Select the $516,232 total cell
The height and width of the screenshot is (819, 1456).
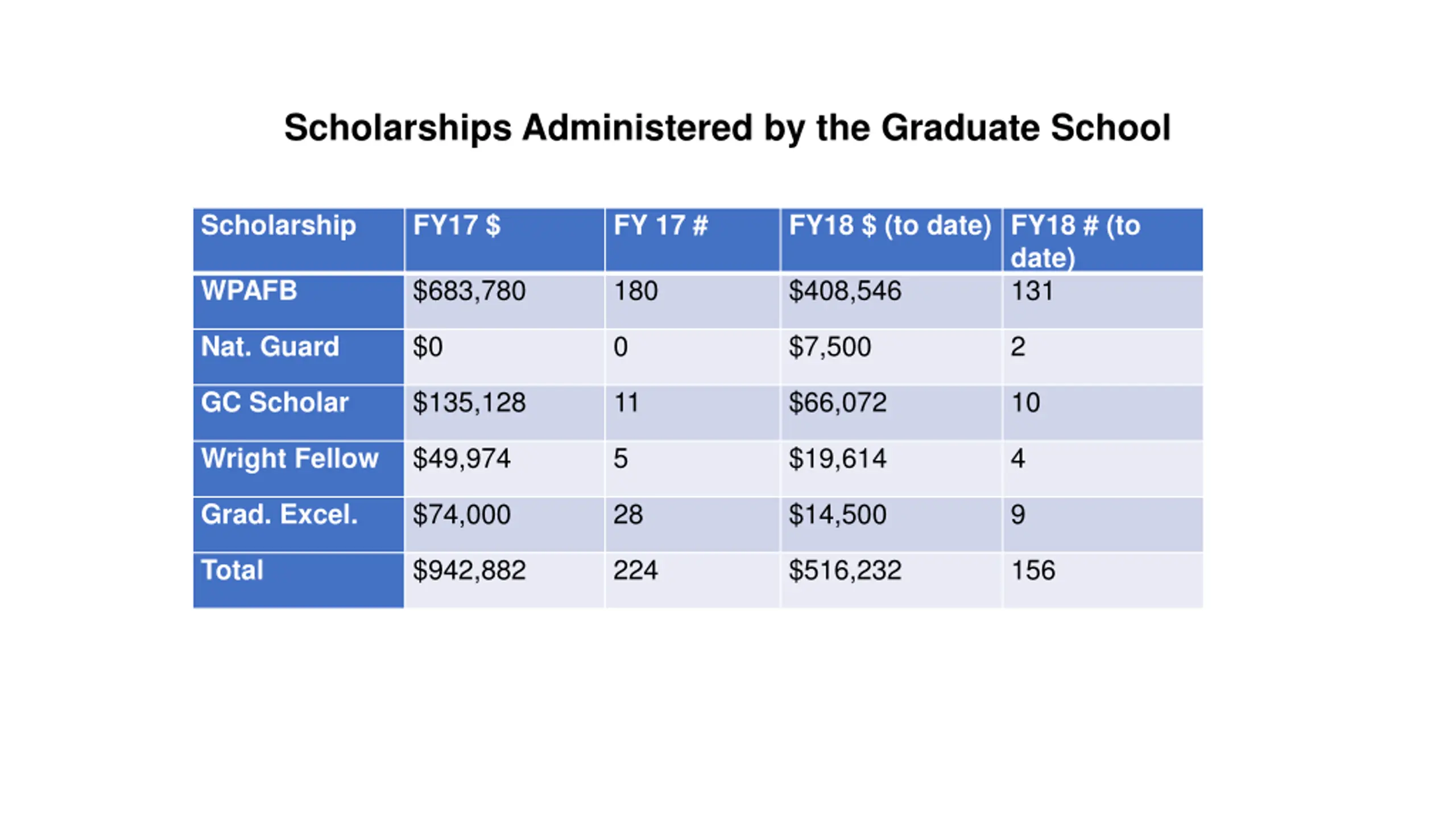tap(891, 580)
